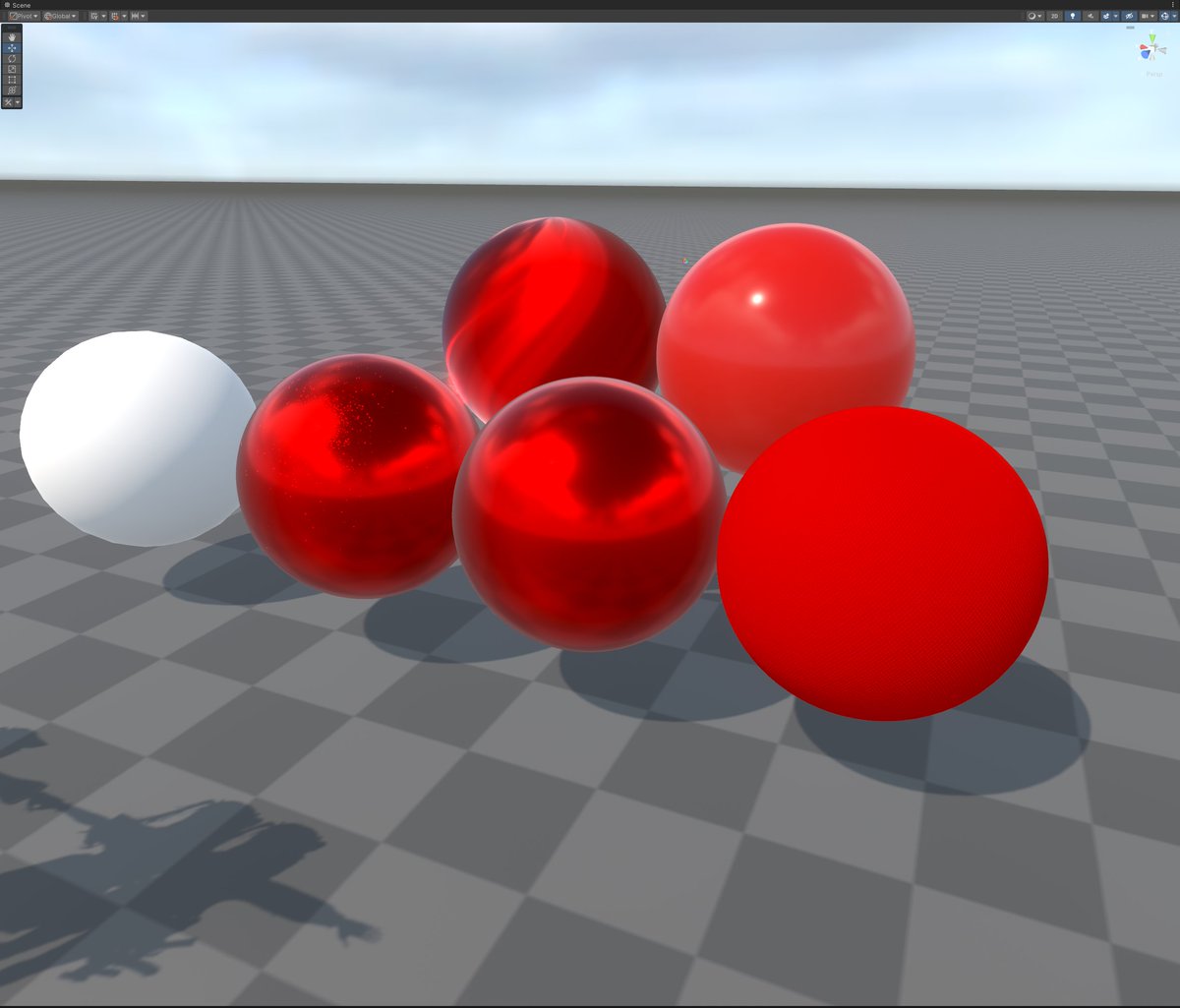Toggle Gizmos display button
Viewport: 1180px width, 1008px height.
[x=1165, y=16]
